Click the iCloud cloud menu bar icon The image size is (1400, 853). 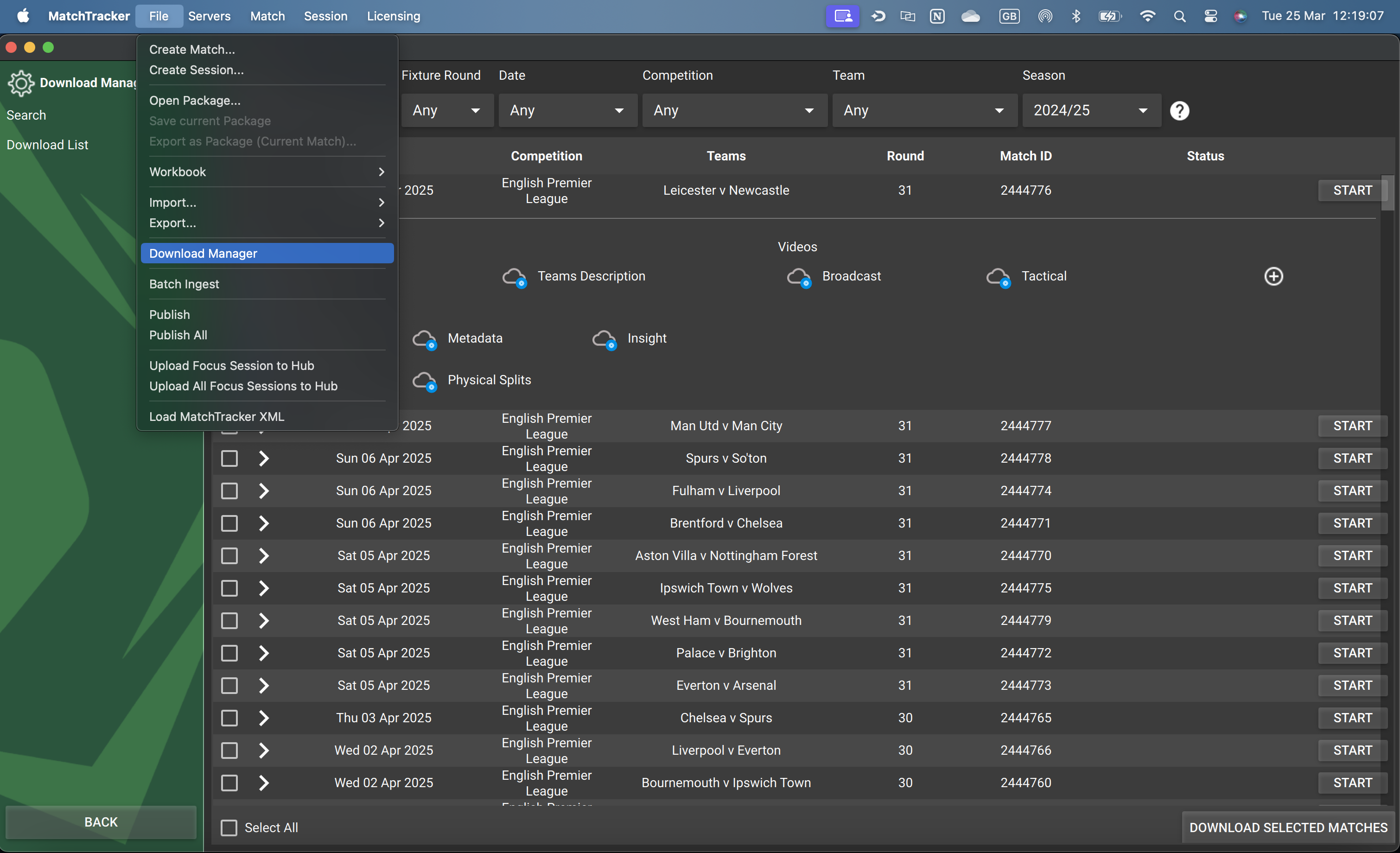coord(970,16)
